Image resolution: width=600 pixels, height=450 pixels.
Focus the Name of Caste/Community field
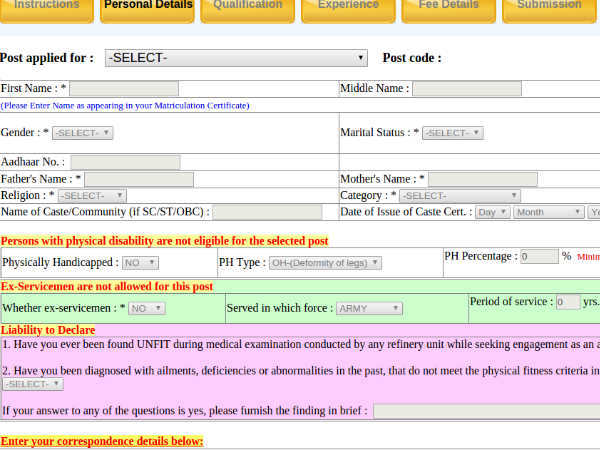pos(267,212)
